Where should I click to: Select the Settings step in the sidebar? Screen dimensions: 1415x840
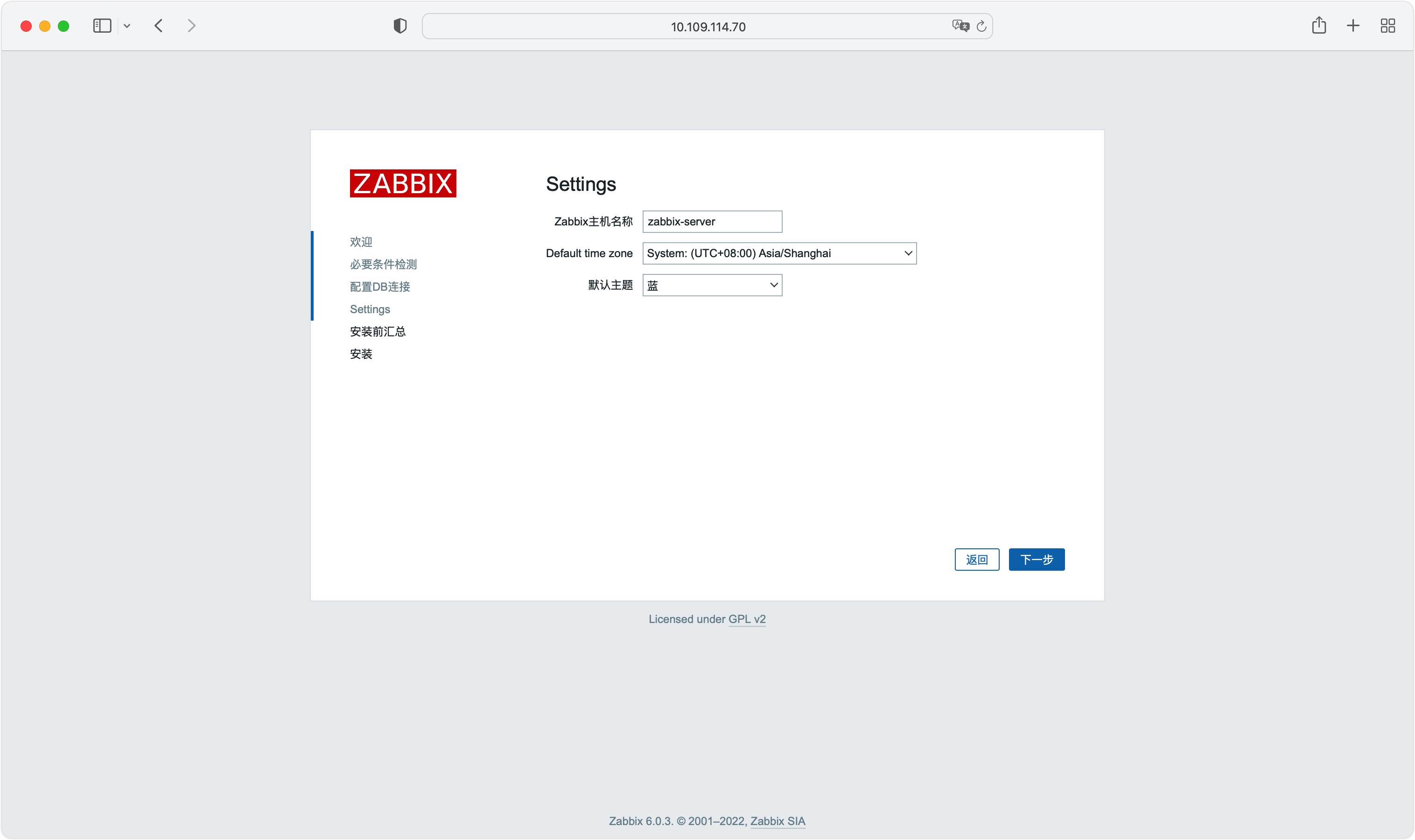click(x=370, y=309)
